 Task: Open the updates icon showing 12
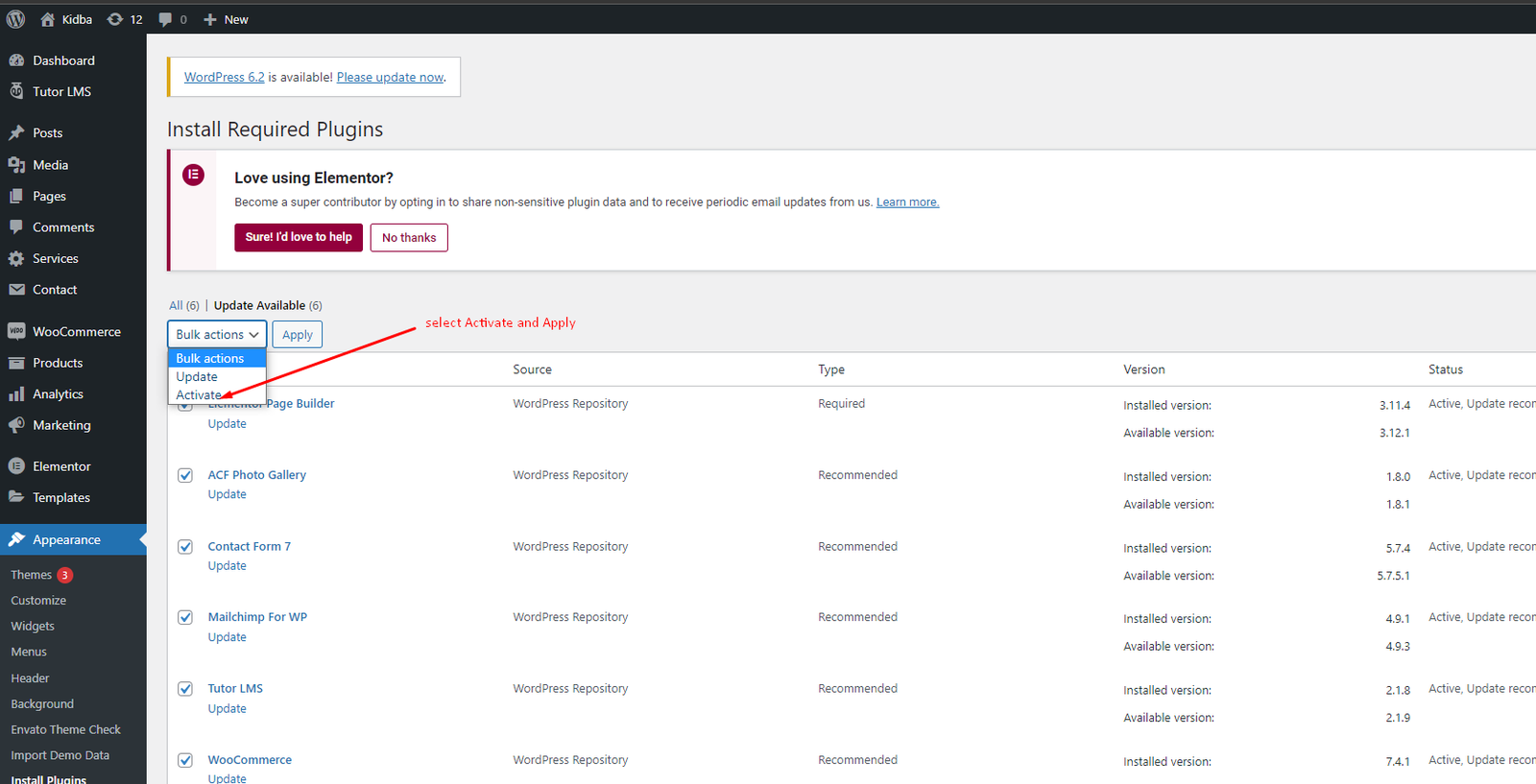point(115,19)
